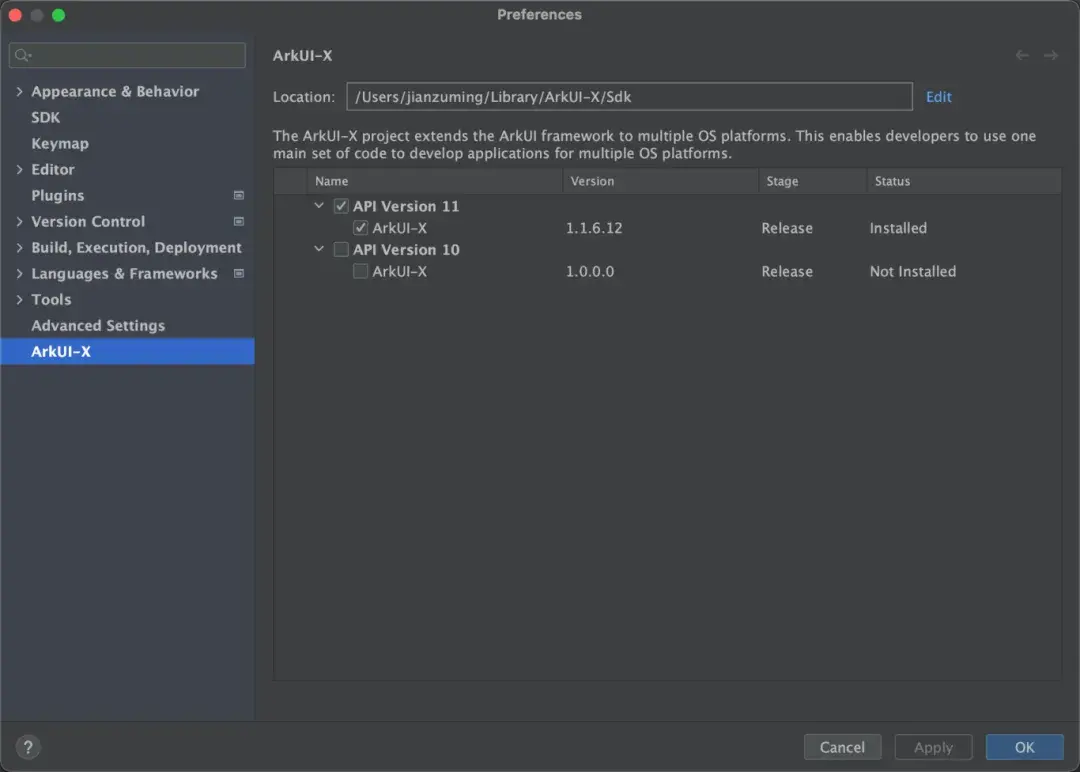Click the icon beside Plugins entry

[x=239, y=195]
